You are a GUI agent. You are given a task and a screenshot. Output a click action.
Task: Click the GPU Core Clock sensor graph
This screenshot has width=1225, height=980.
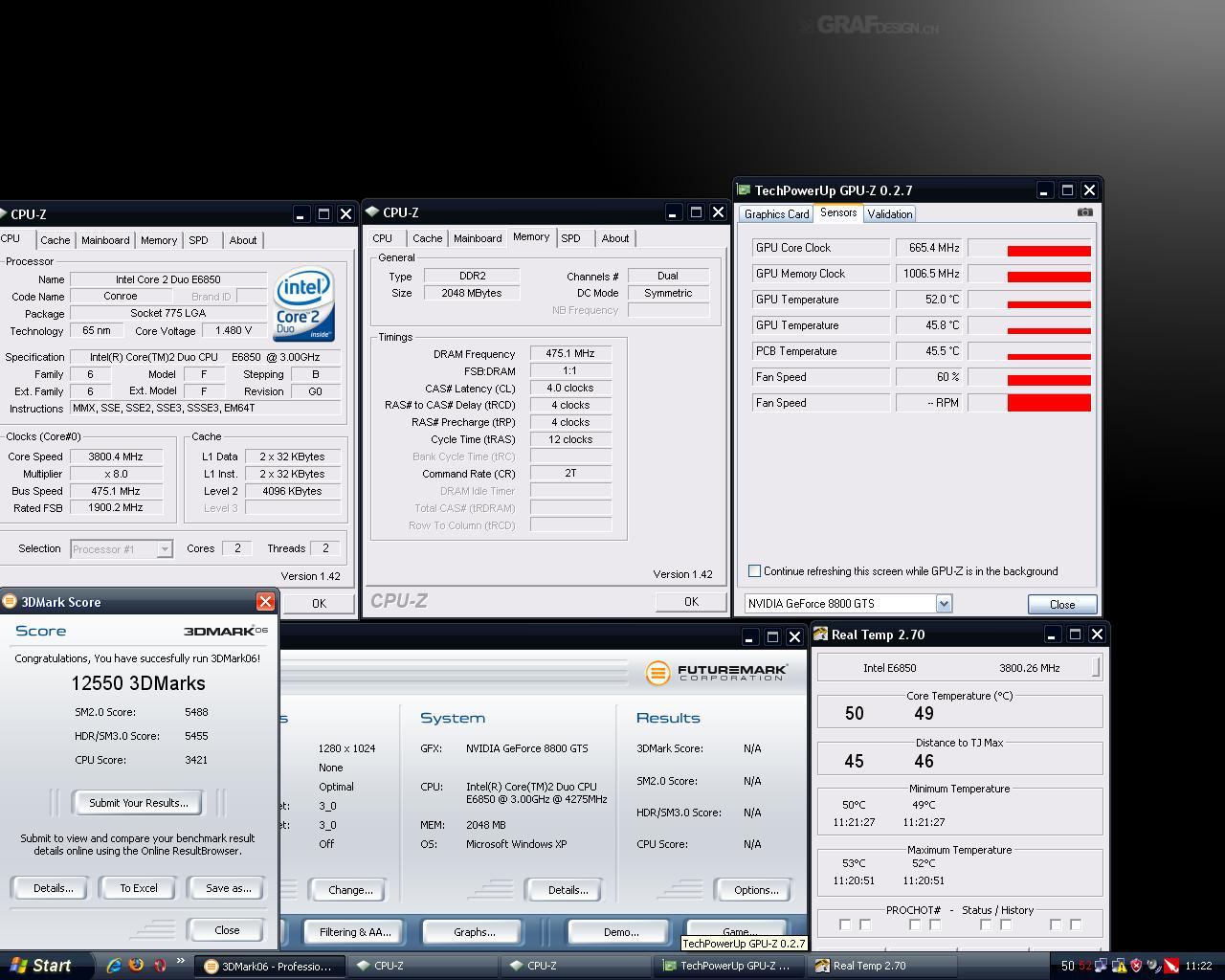click(x=1030, y=247)
